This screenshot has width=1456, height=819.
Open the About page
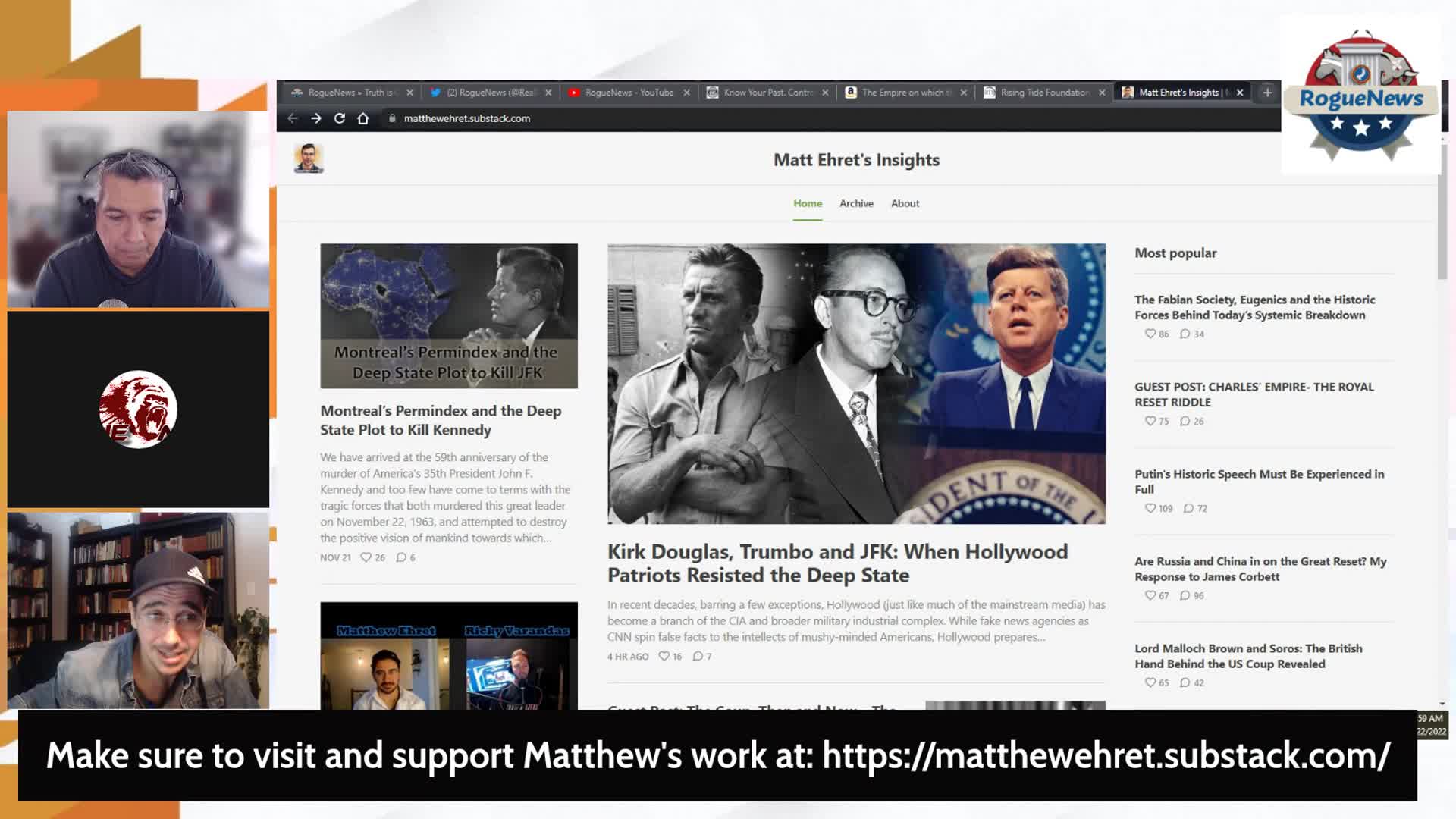(905, 203)
